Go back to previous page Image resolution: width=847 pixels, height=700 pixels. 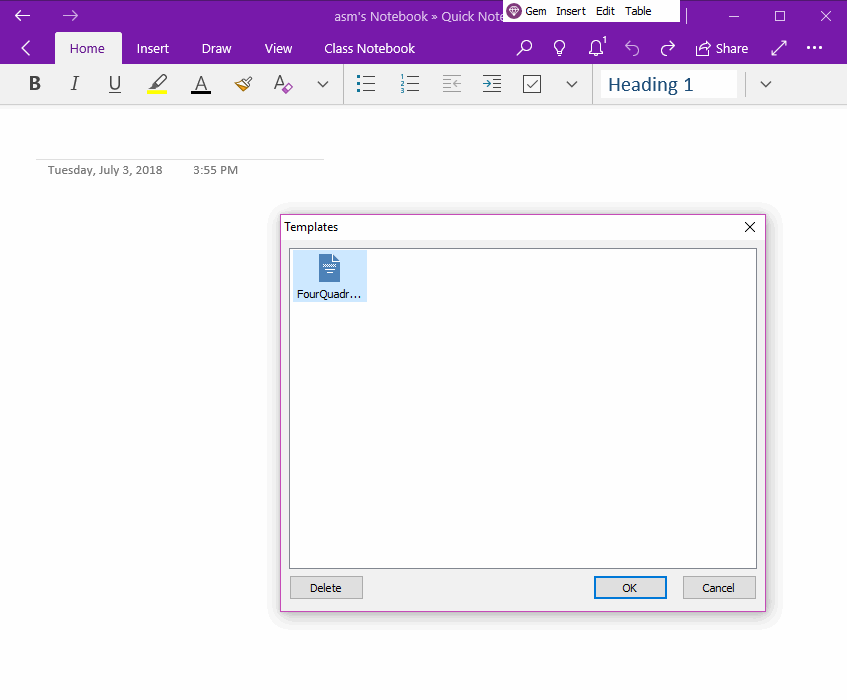click(x=22, y=16)
